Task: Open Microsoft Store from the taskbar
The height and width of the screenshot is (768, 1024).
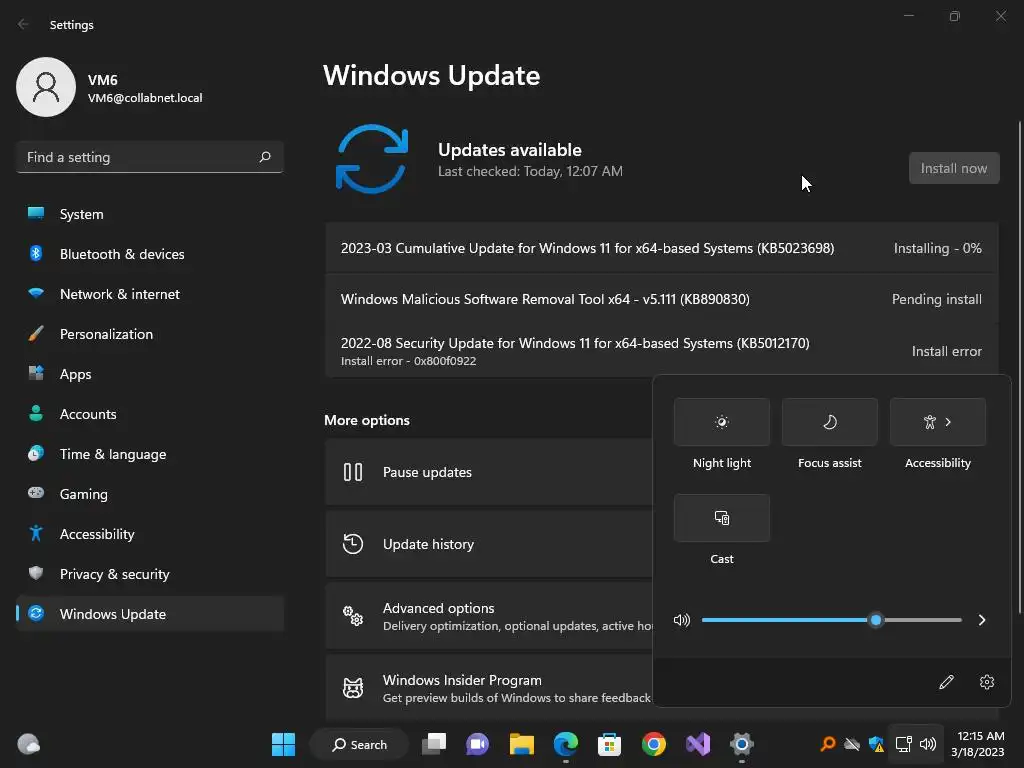Action: click(609, 744)
